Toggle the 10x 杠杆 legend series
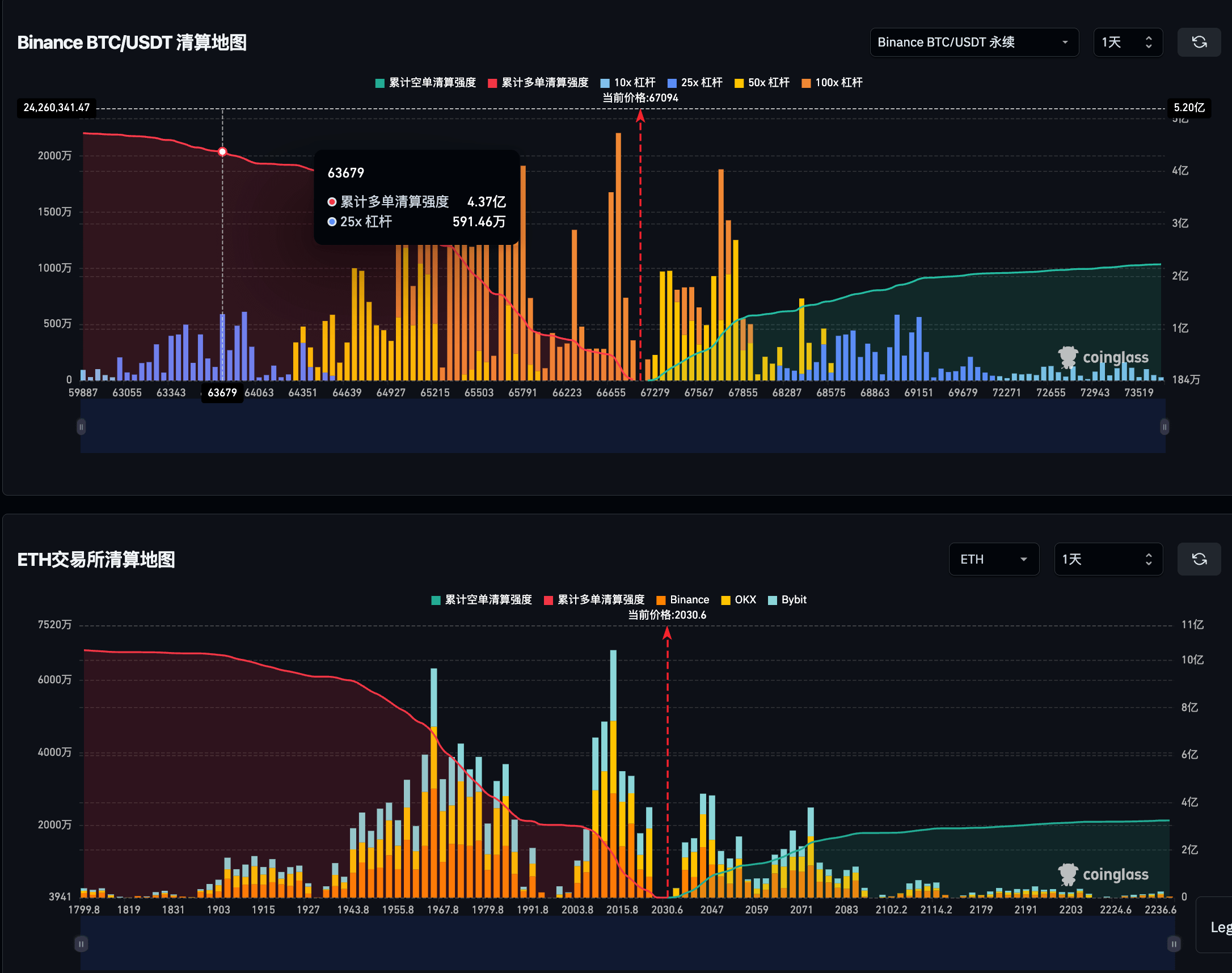This screenshot has width=1232, height=973. coord(627,83)
